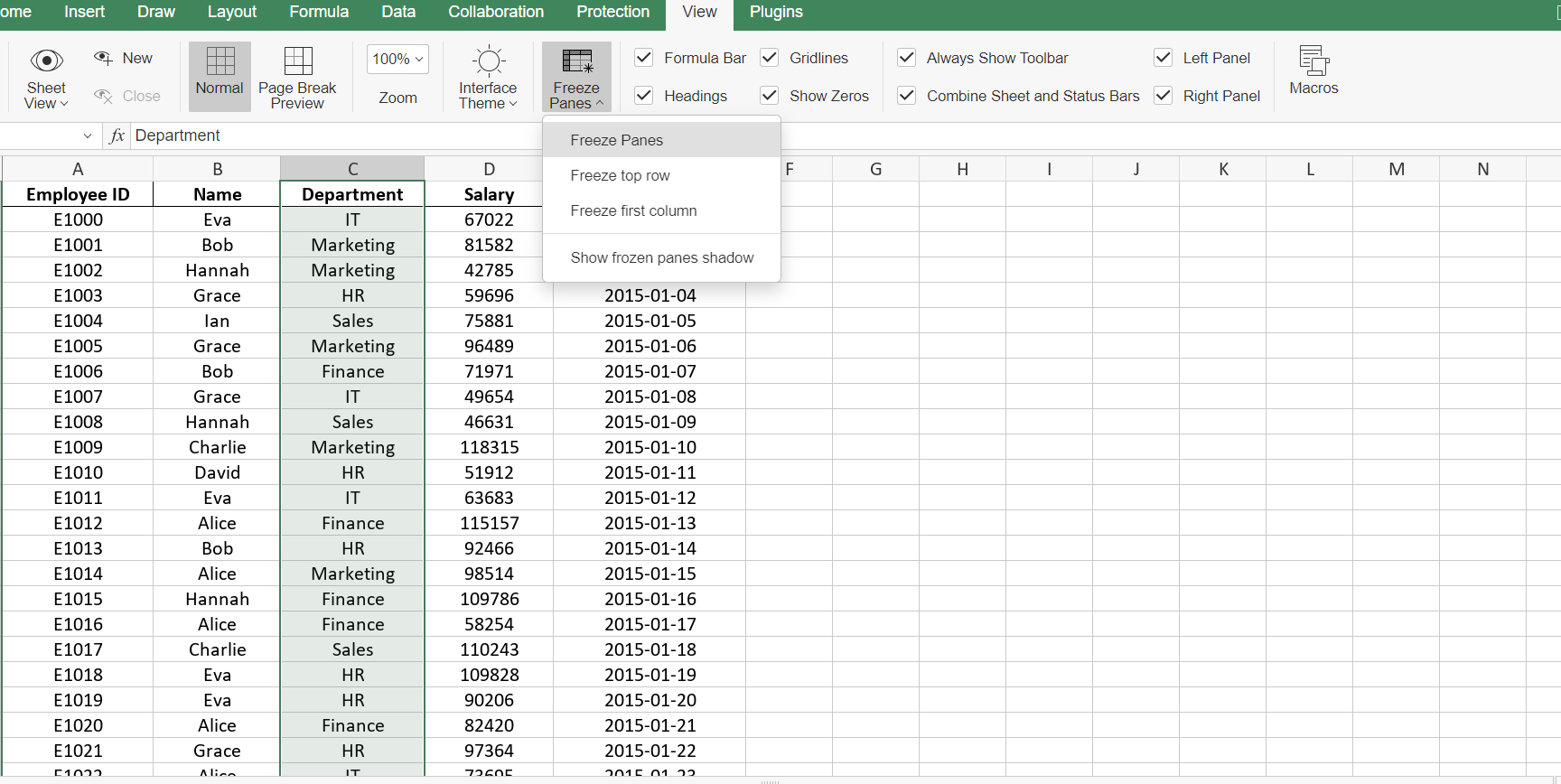
Task: Click the date cell 2015-01-13
Action: pos(650,523)
